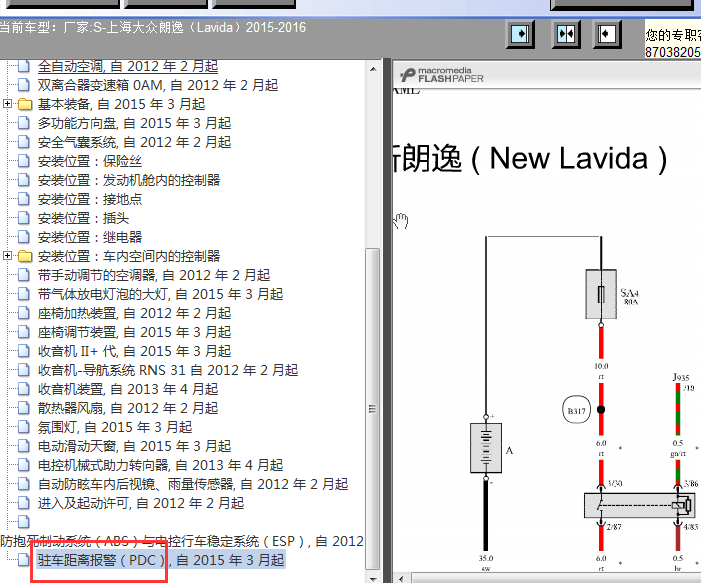The width and height of the screenshot is (701, 583).
Task: Select 安装位置：车内空间内的控制器 folder entry
Action: click(x=129, y=256)
